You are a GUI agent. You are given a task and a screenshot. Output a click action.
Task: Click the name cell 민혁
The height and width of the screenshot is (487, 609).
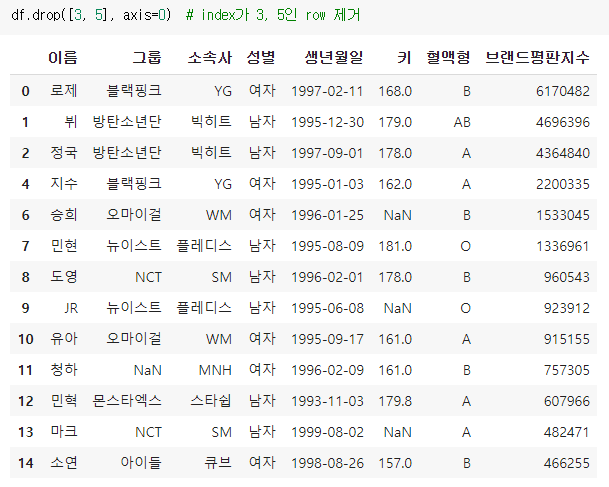click(64, 401)
